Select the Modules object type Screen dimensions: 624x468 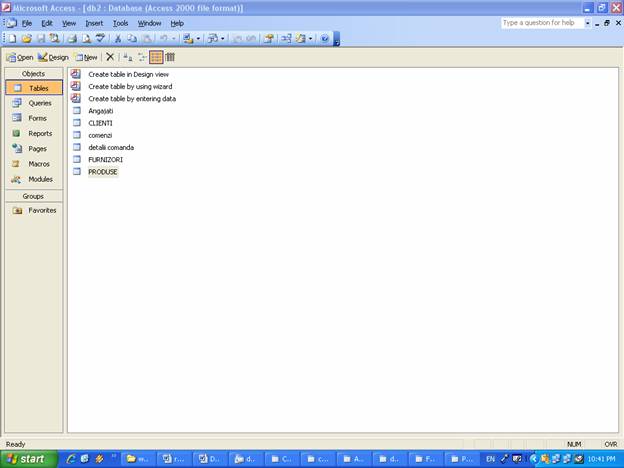(x=34, y=179)
